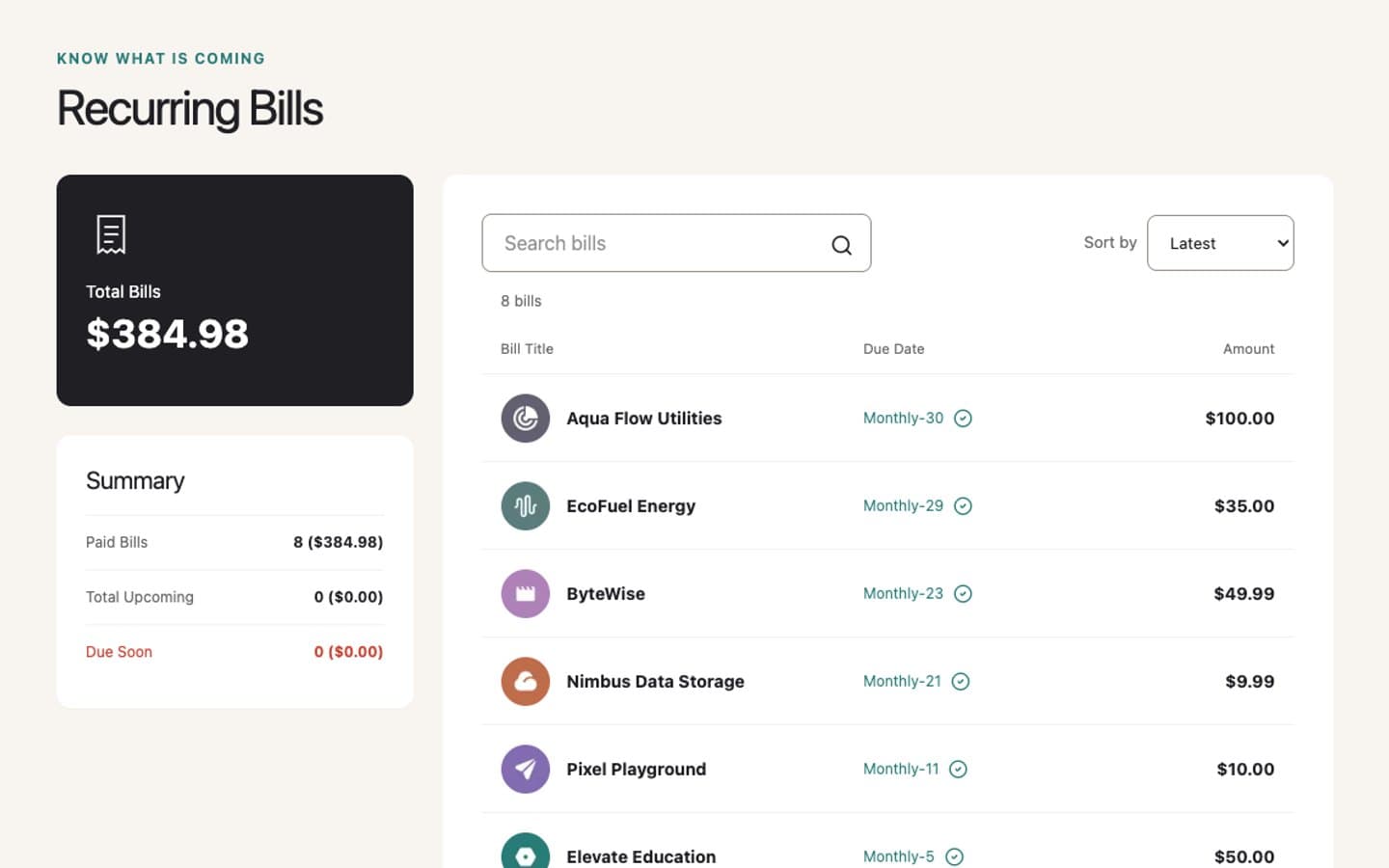Viewport: 1389px width, 868px height.
Task: Click the paid checkmark beside Monthly-30
Action: point(963,419)
